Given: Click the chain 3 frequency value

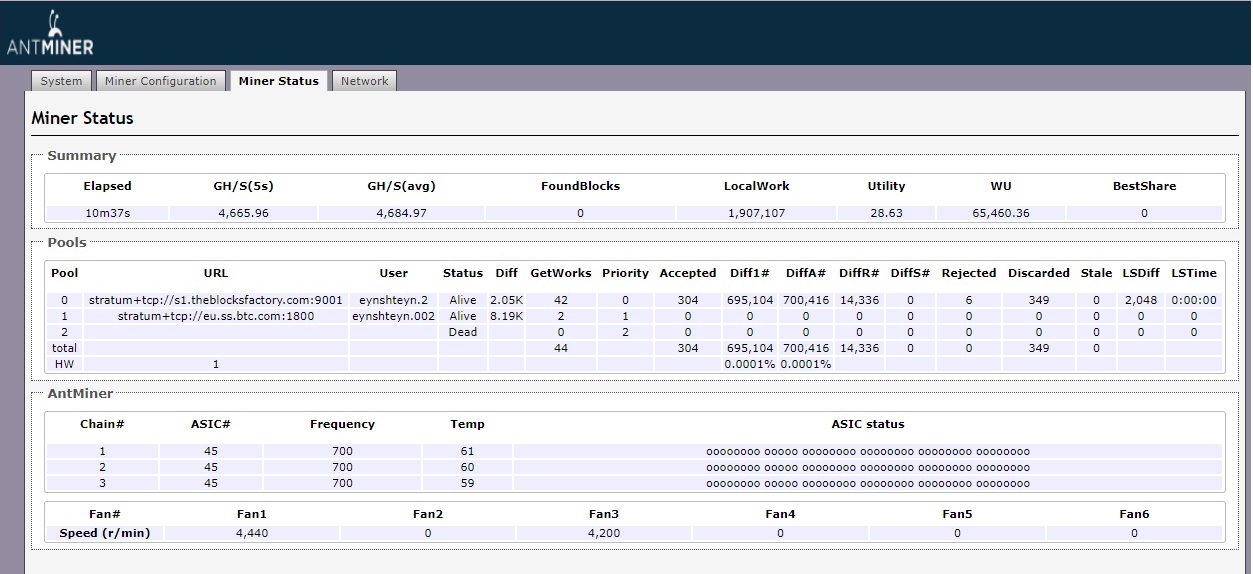Looking at the screenshot, I should pos(342,484).
